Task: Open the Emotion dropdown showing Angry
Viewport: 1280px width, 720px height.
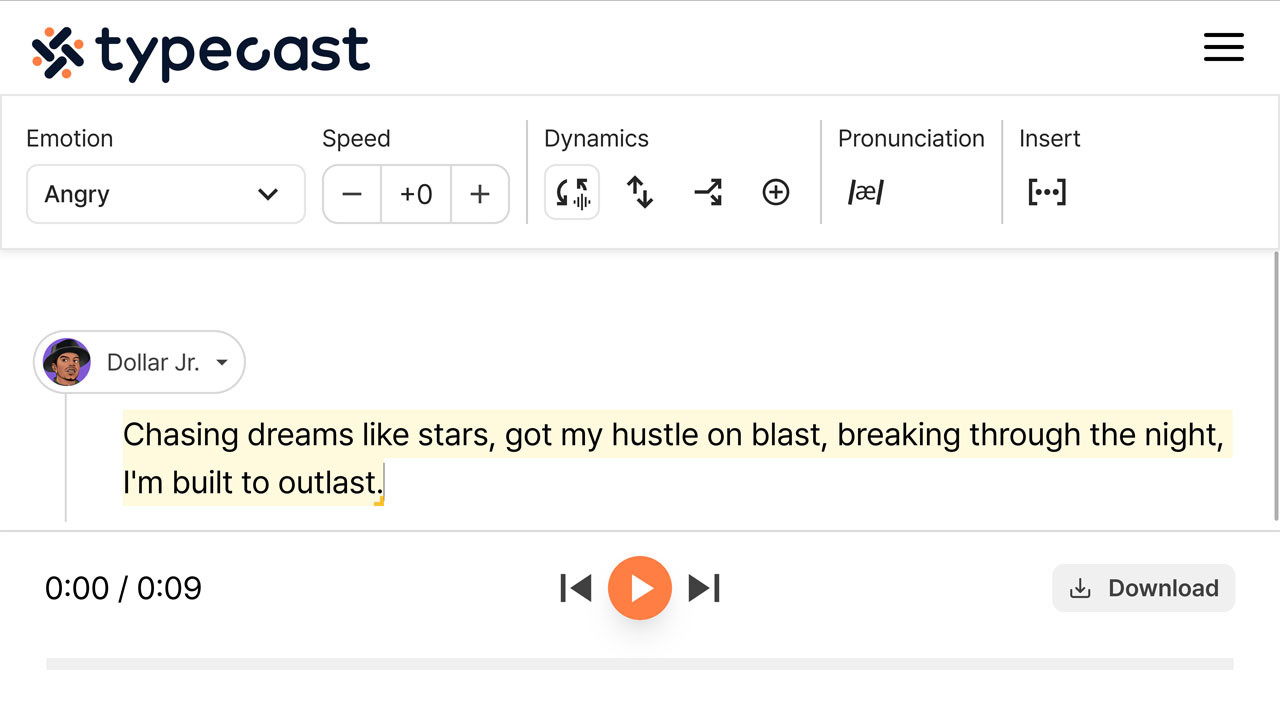Action: click(x=165, y=194)
